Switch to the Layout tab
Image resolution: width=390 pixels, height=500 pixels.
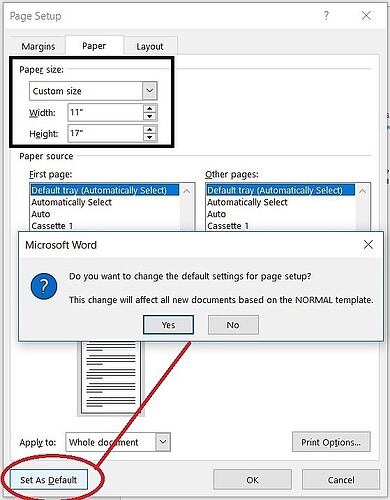tap(150, 46)
